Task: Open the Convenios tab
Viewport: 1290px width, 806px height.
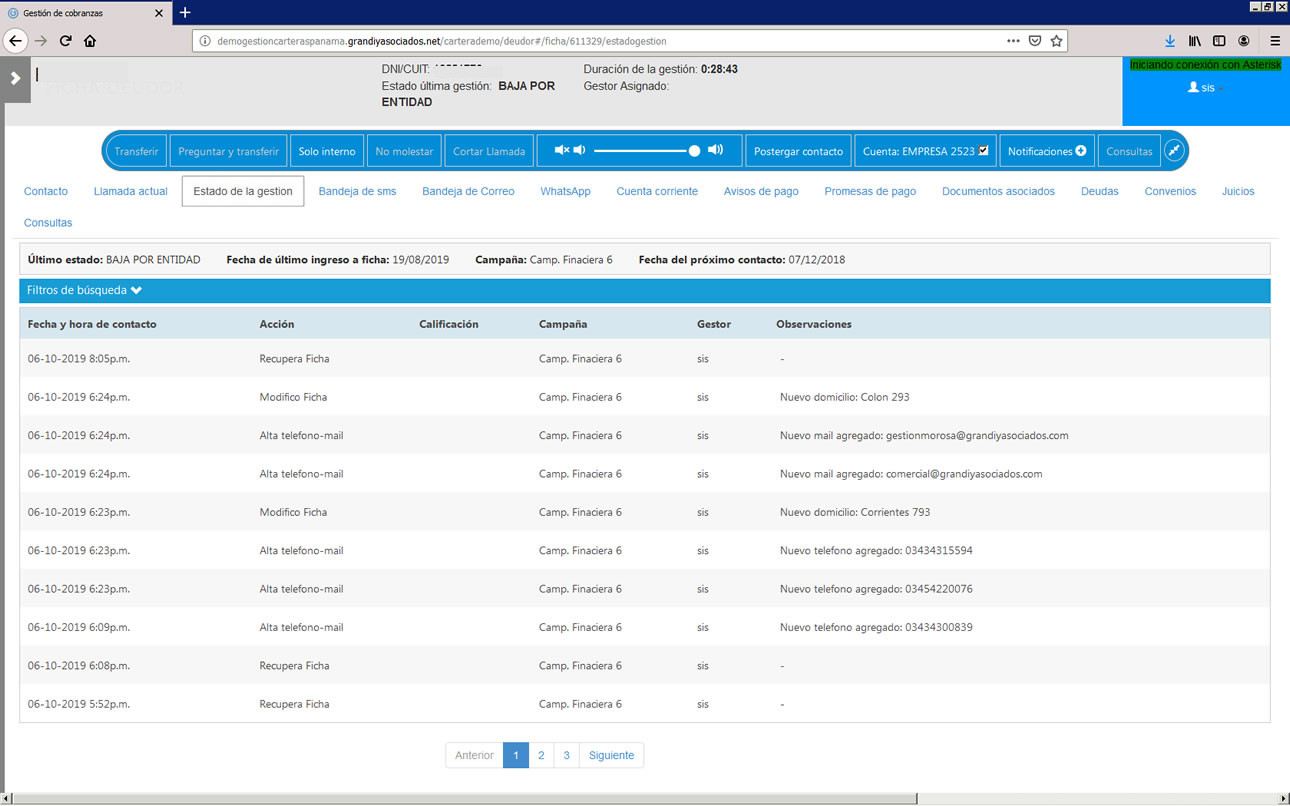Action: point(1170,191)
